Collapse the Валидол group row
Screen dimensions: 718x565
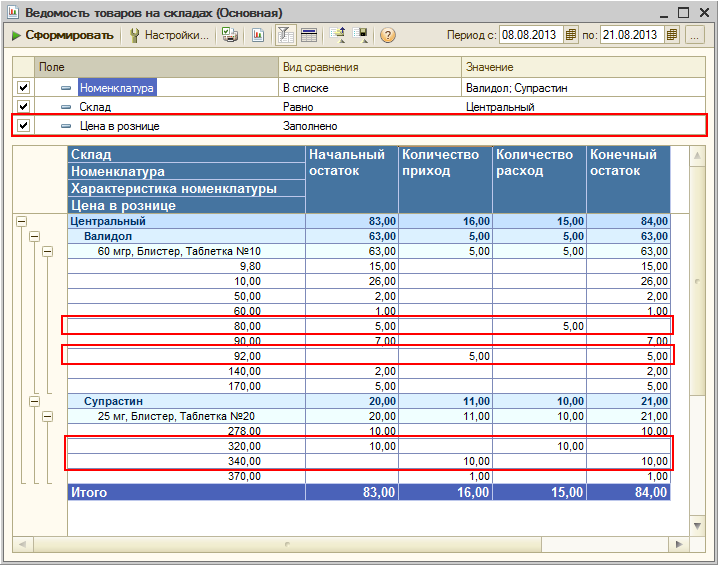(x=33, y=236)
